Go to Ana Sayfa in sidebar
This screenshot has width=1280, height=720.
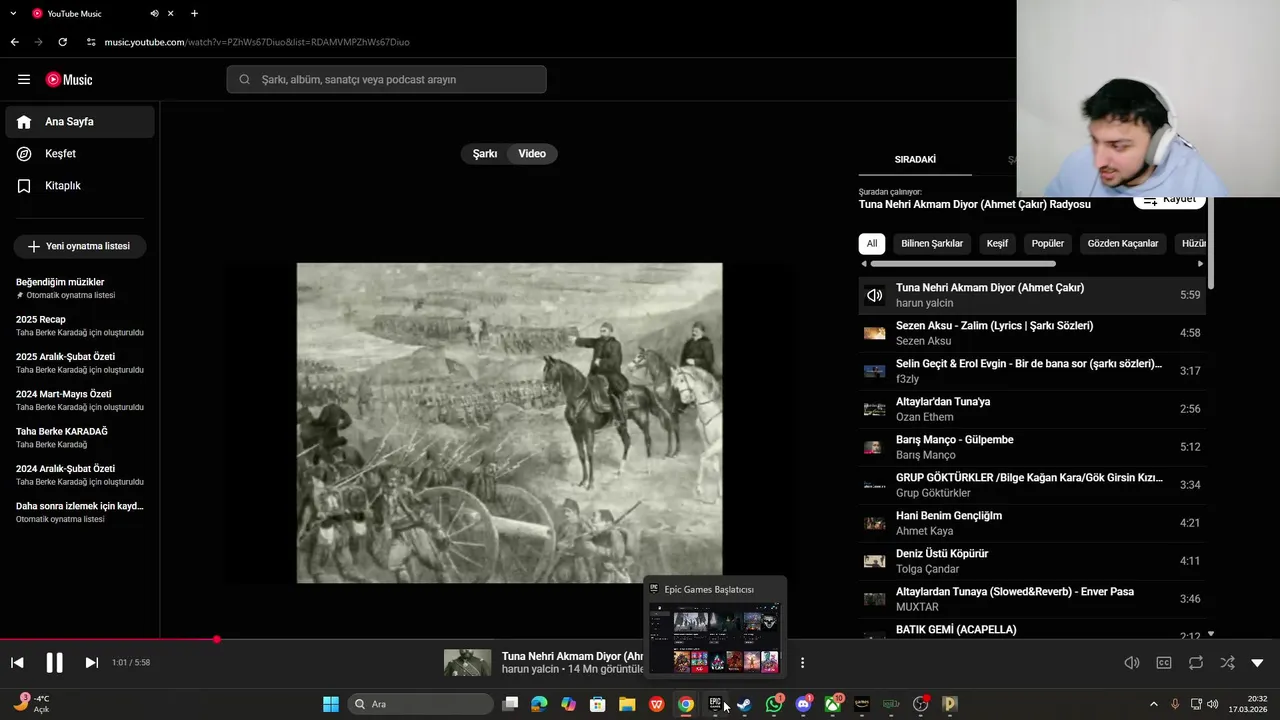pos(80,122)
